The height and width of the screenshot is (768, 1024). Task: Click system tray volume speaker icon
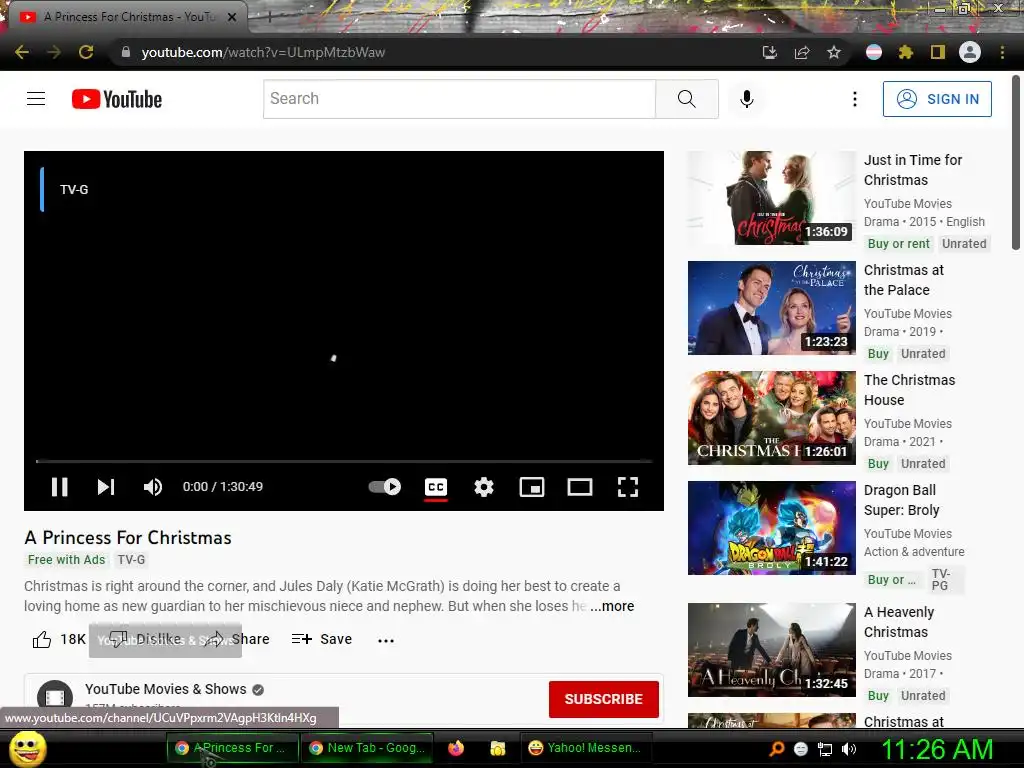click(x=850, y=749)
